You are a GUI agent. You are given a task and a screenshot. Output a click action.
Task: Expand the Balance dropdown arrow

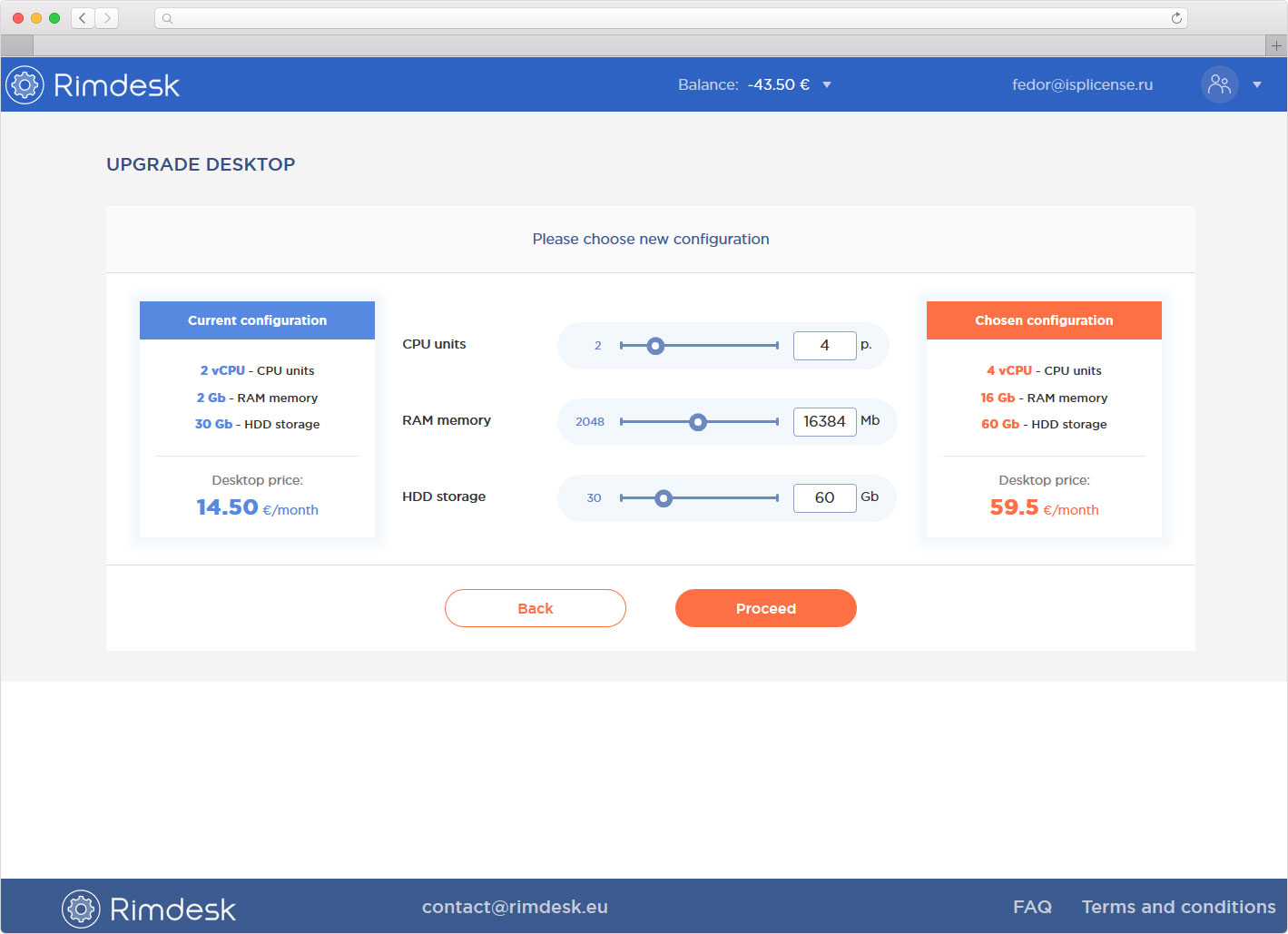(x=827, y=85)
